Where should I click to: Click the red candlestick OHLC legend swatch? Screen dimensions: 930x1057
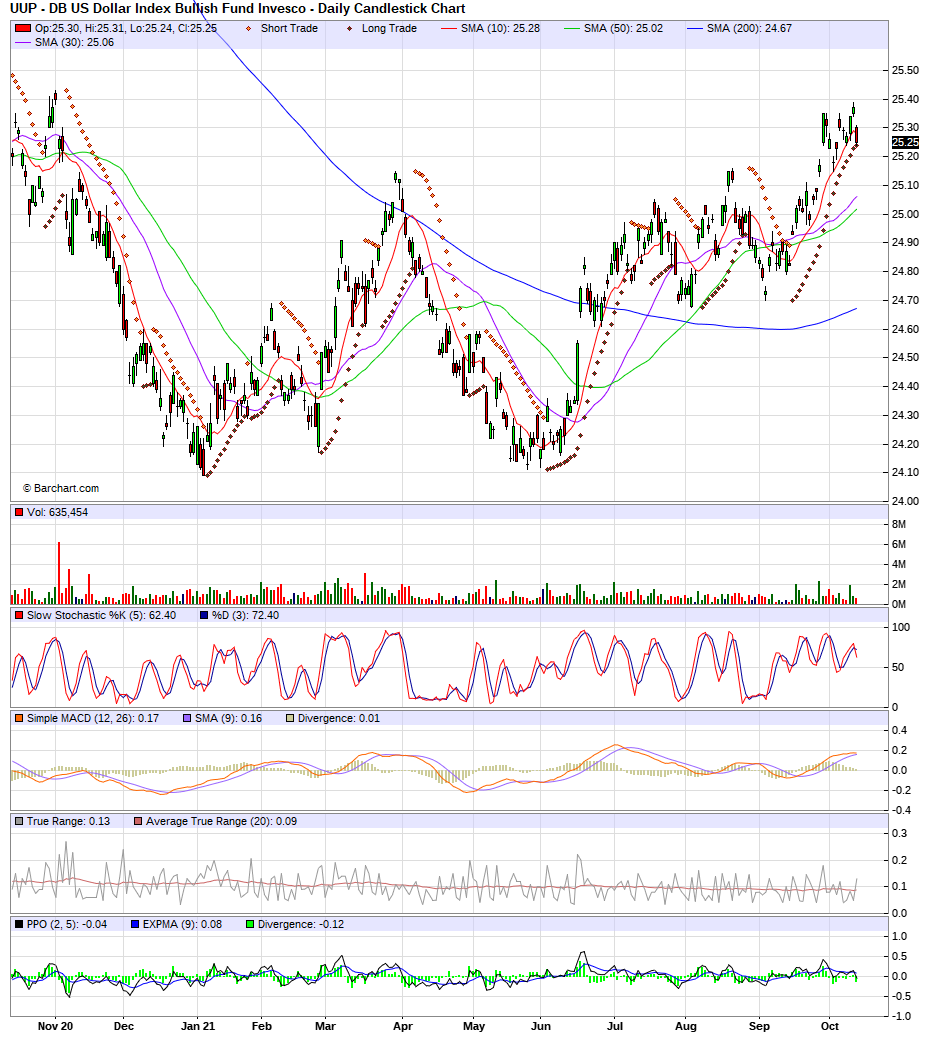click(23, 28)
